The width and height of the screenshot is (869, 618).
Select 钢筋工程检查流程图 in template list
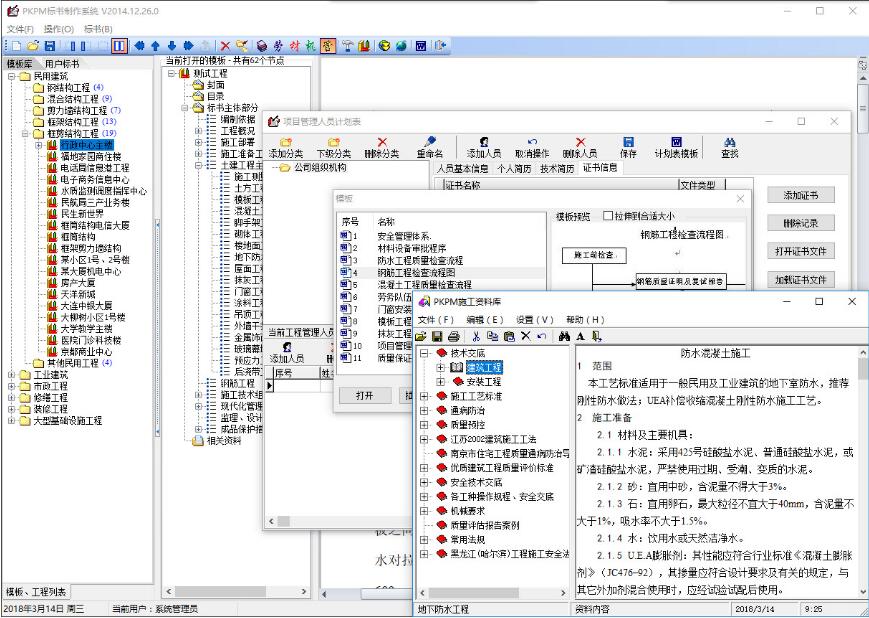(416, 273)
